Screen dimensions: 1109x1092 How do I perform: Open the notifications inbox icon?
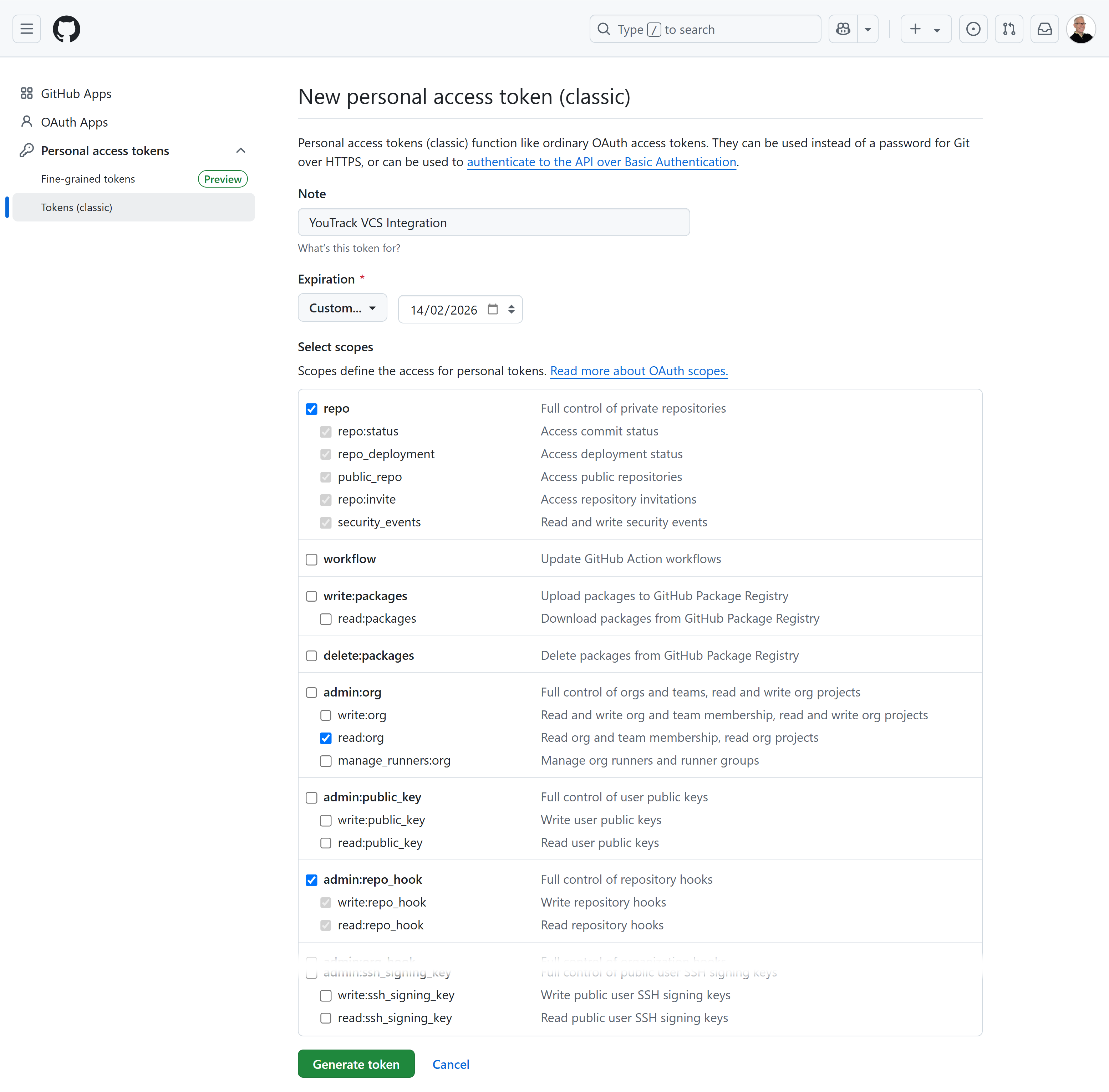[x=1044, y=29]
